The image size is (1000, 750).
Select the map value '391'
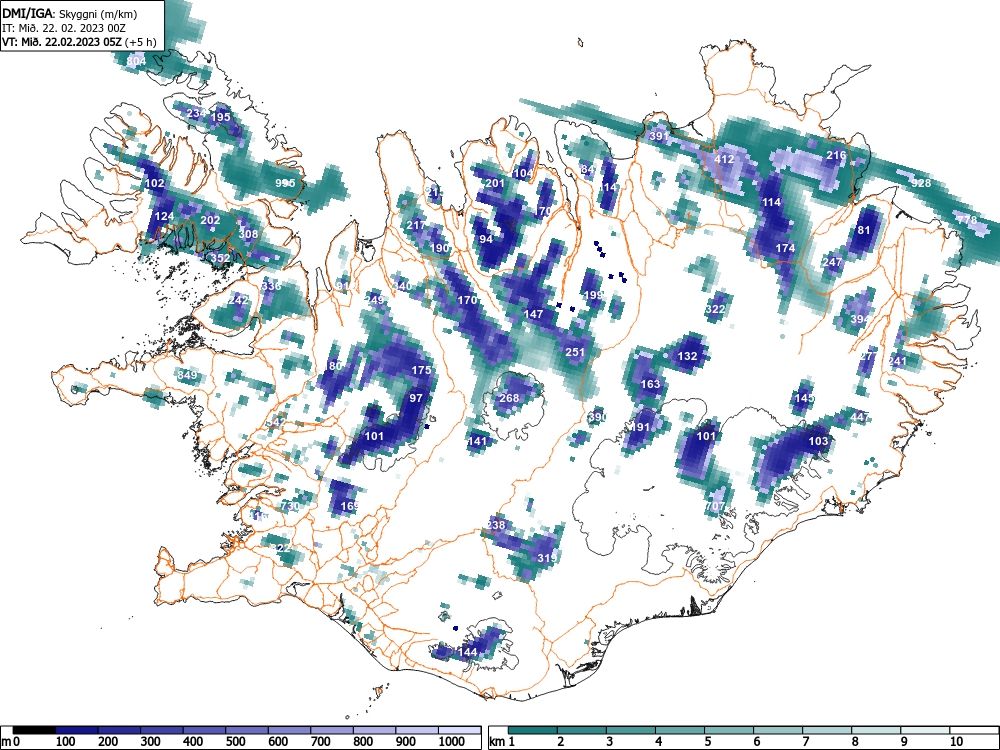(659, 136)
